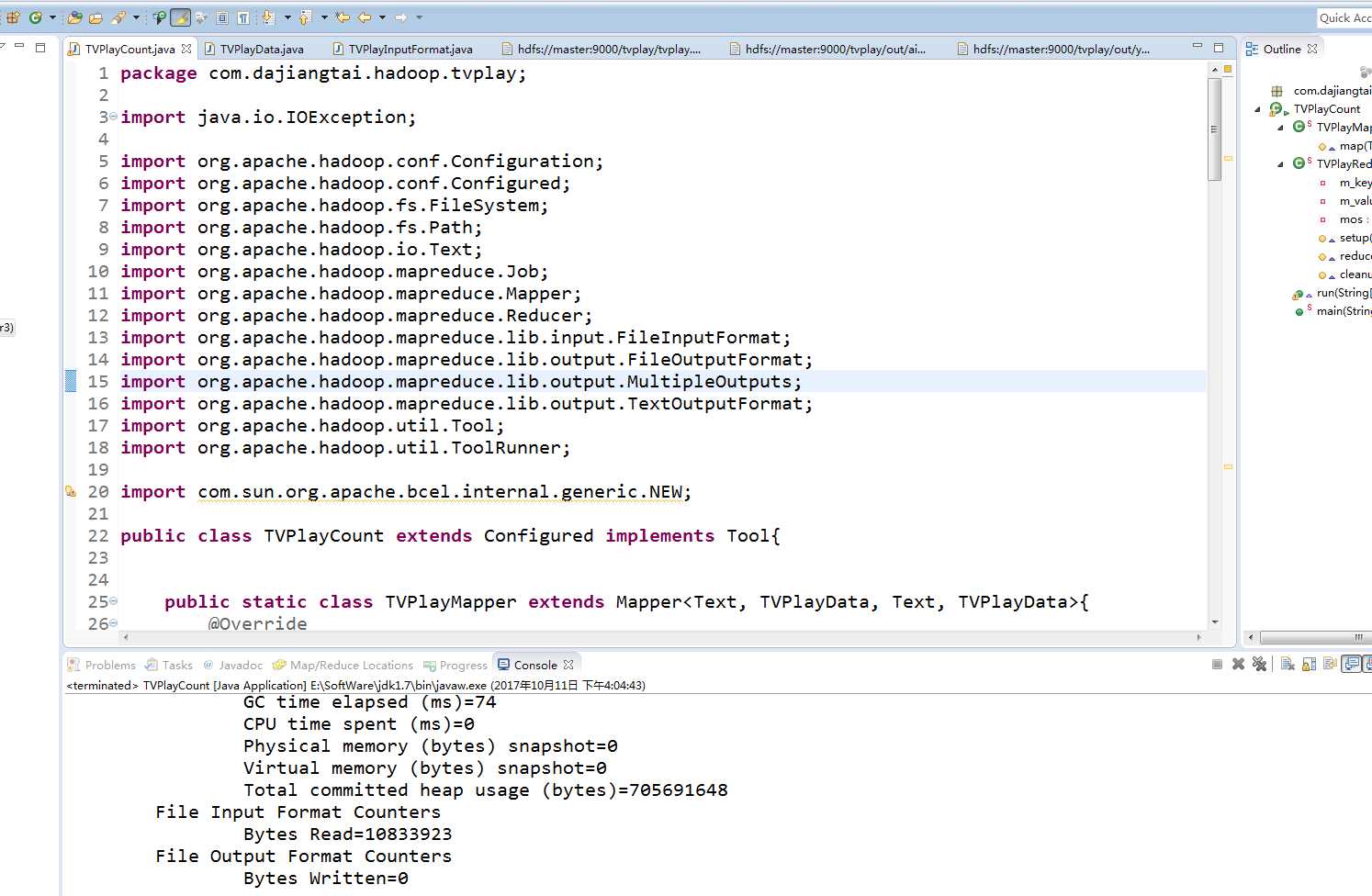The height and width of the screenshot is (896, 1372).
Task: Open the New Java Class dropdown arrow
Action: tap(52, 17)
